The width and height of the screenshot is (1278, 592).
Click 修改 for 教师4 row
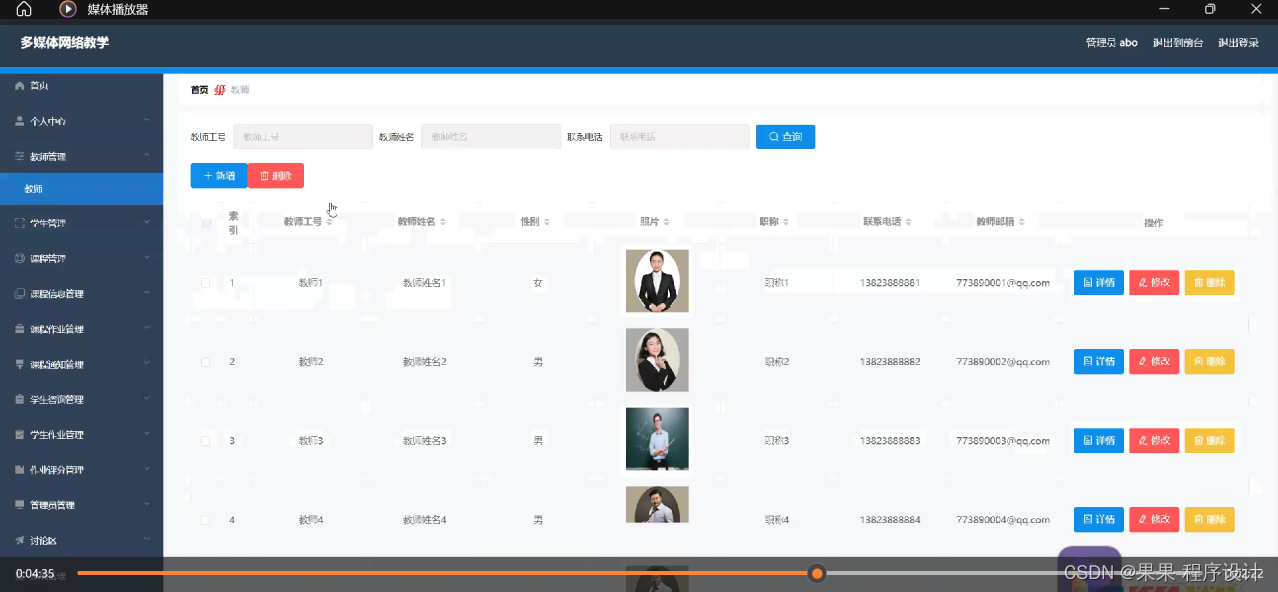pyautogui.click(x=1154, y=520)
